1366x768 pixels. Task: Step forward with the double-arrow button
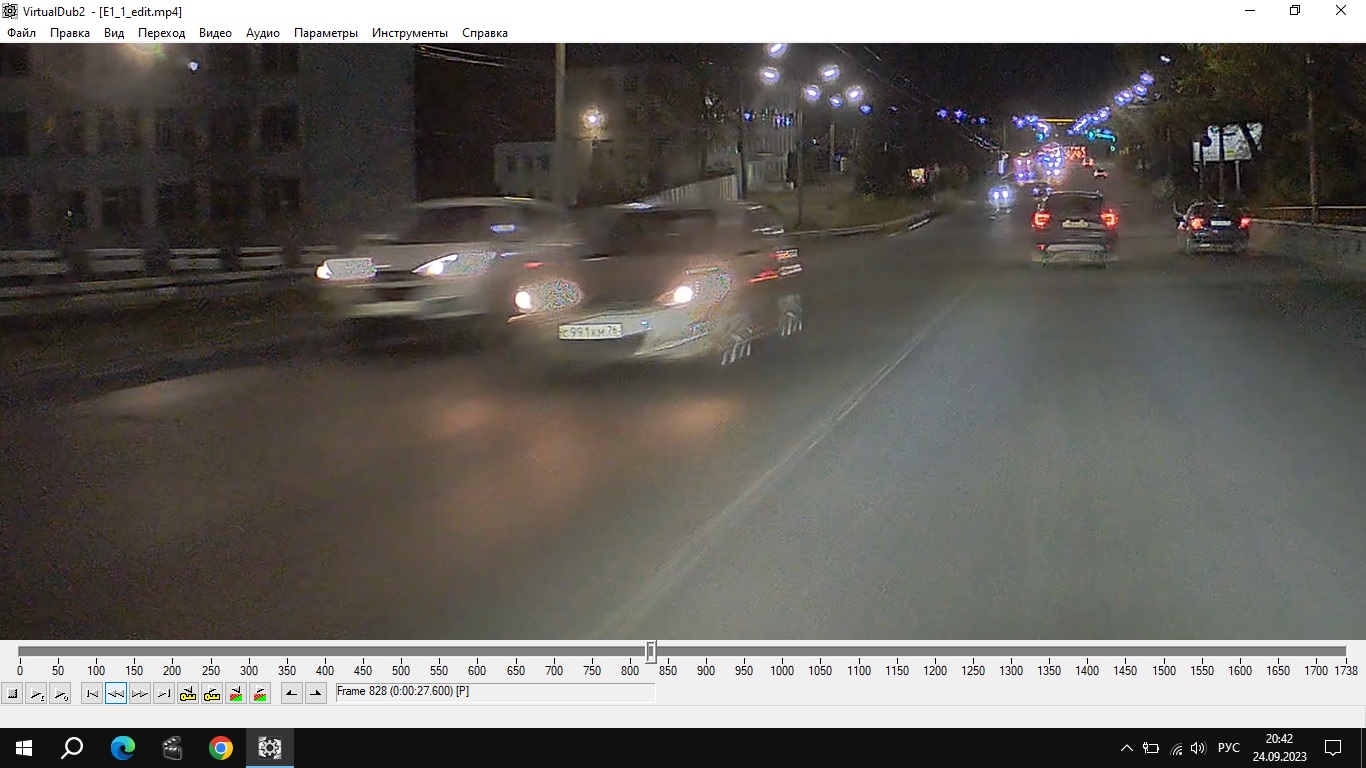coord(140,693)
